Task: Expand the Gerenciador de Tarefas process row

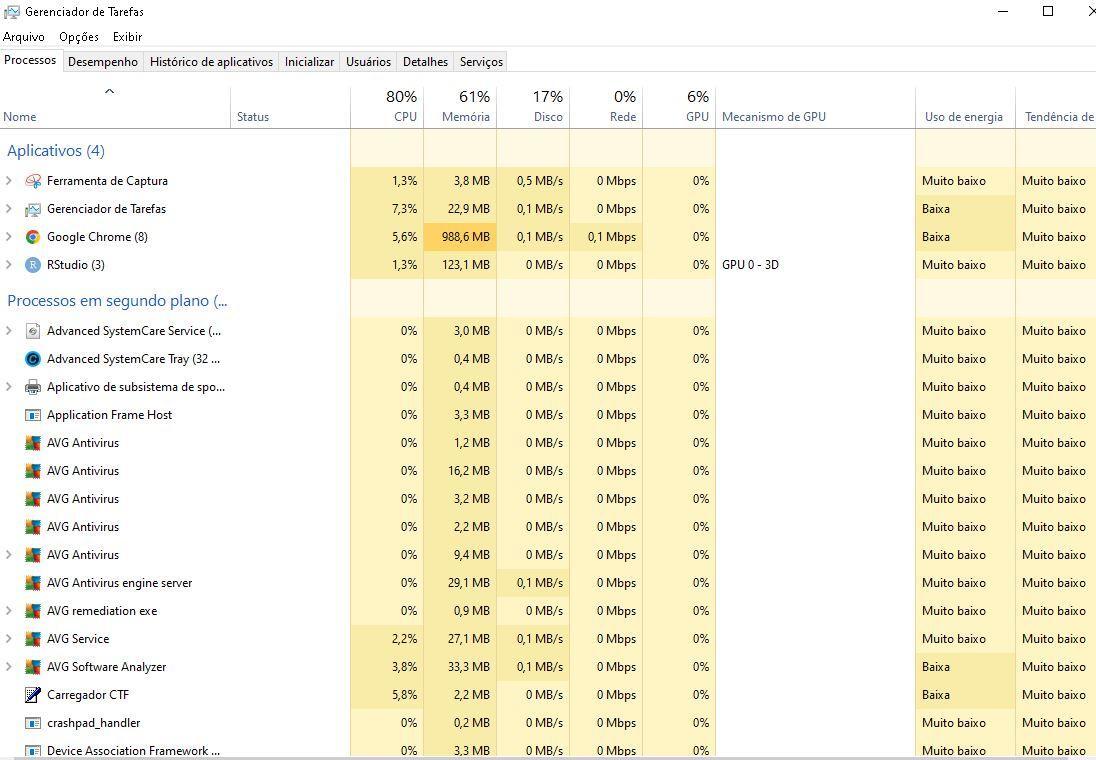Action: coord(8,209)
